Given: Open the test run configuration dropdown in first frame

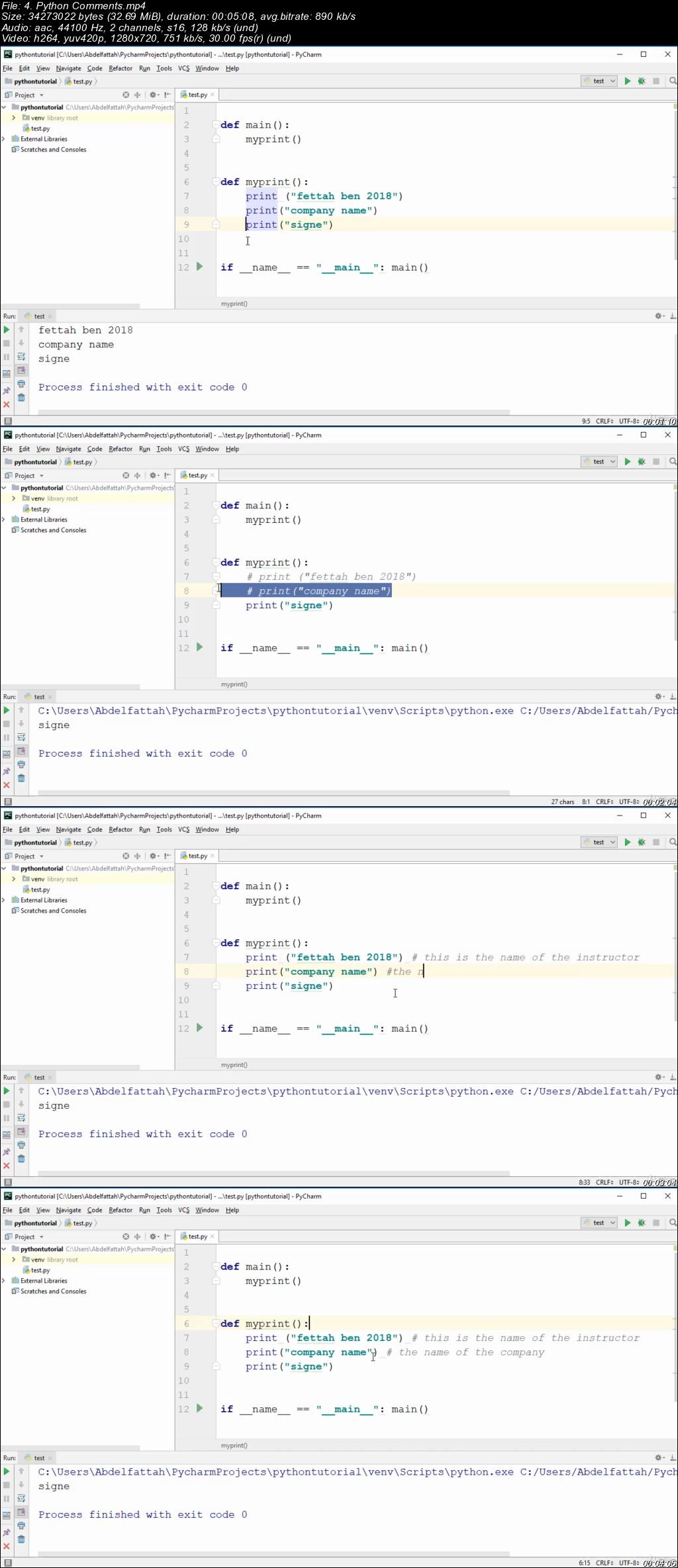Looking at the screenshot, I should (x=599, y=81).
